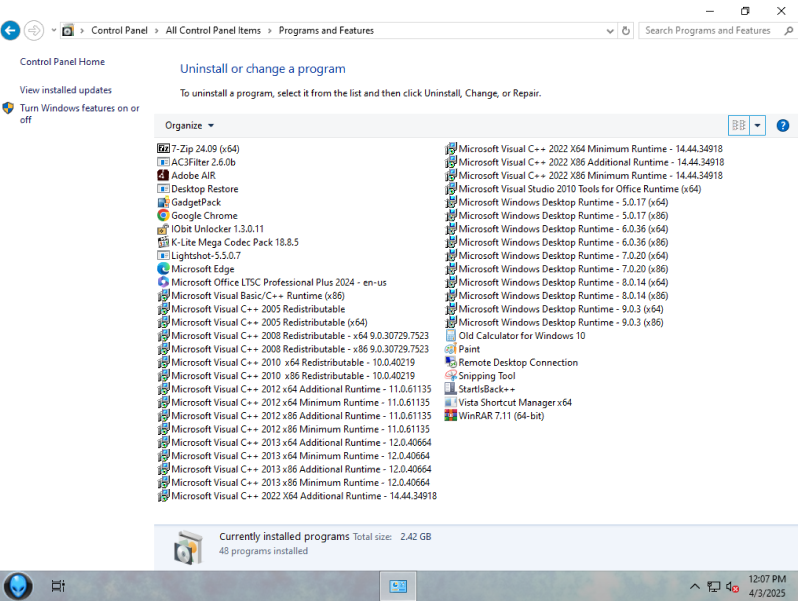Click the Microsoft Edge icon in program list
This screenshot has width=798, height=601.
(x=163, y=269)
